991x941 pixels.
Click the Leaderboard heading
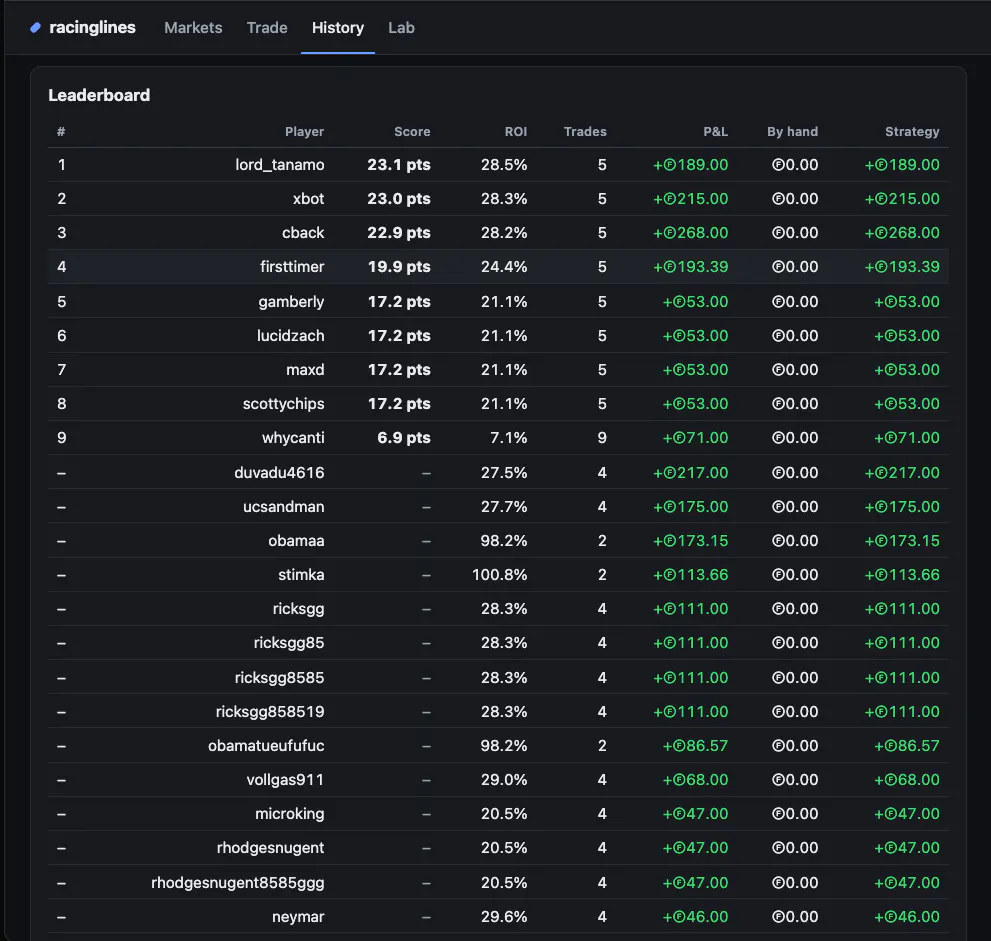point(99,95)
